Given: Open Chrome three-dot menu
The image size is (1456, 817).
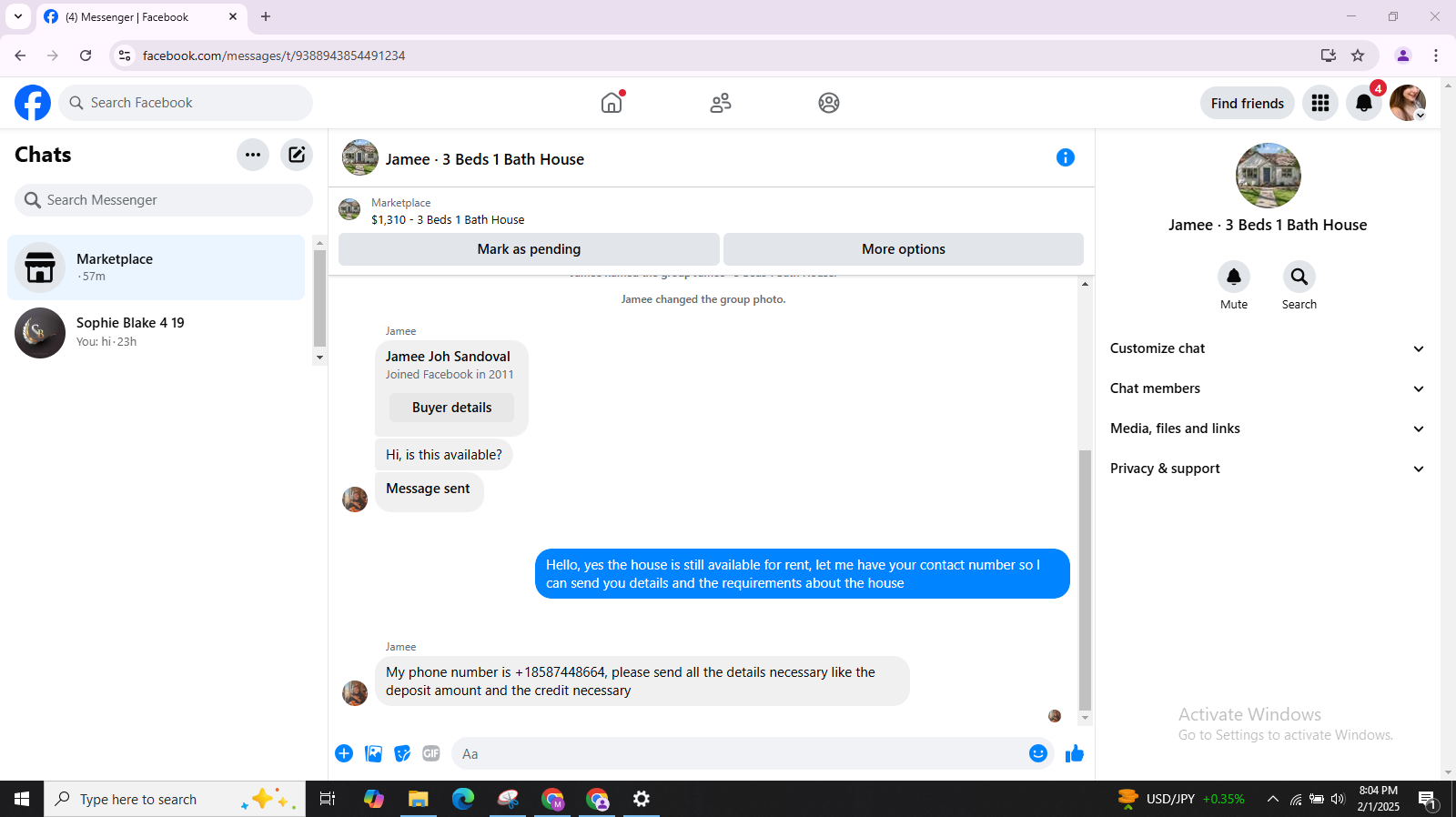Looking at the screenshot, I should pyautogui.click(x=1436, y=55).
